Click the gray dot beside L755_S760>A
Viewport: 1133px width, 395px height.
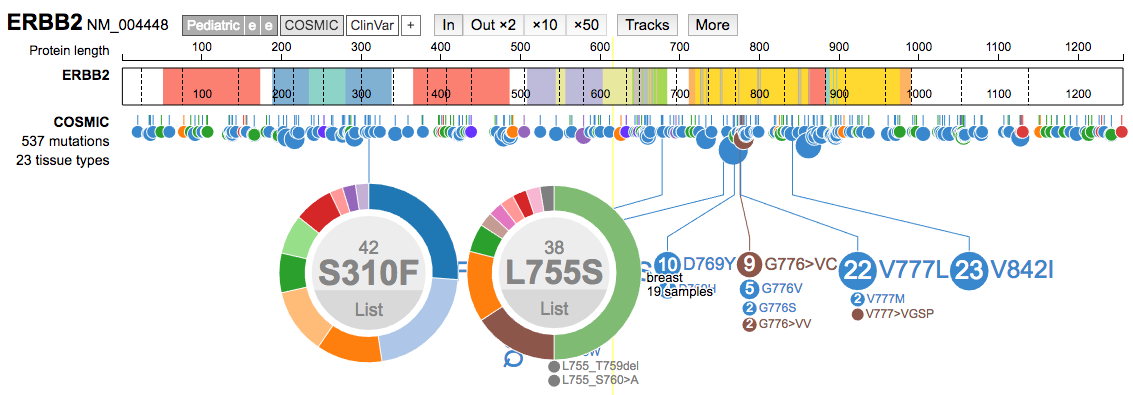(553, 381)
